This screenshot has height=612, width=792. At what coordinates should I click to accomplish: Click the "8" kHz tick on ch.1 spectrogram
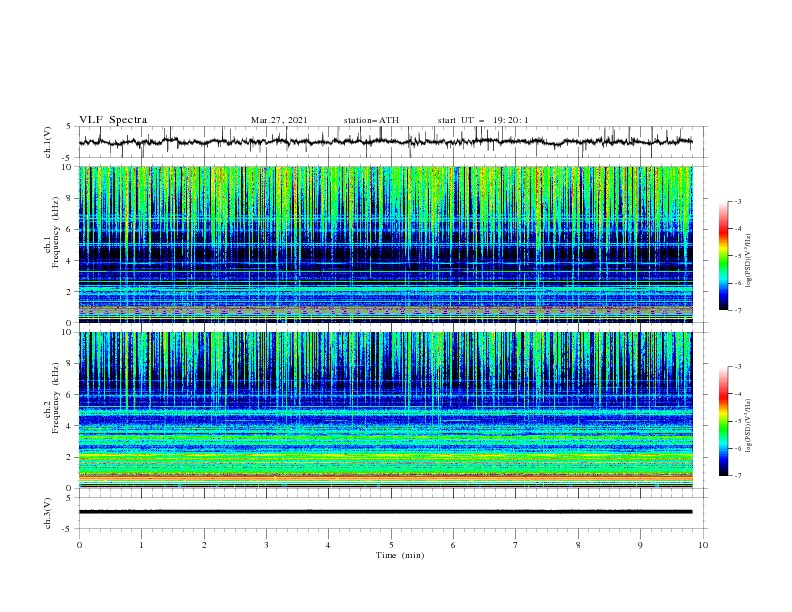pyautogui.click(x=70, y=198)
